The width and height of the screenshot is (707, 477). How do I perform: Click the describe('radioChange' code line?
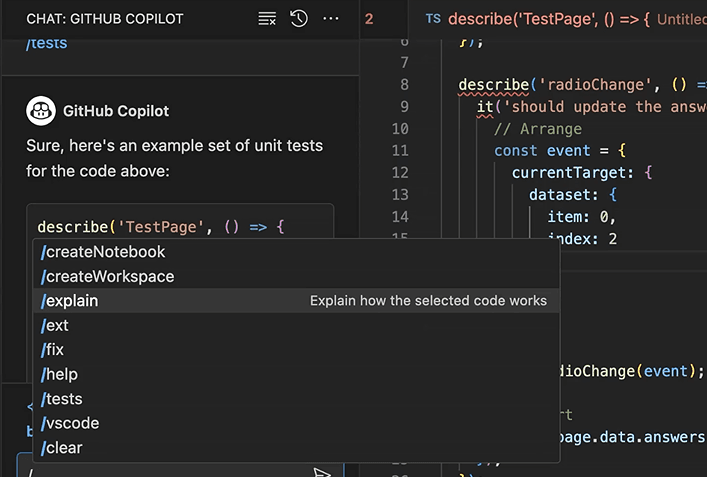pos(582,85)
